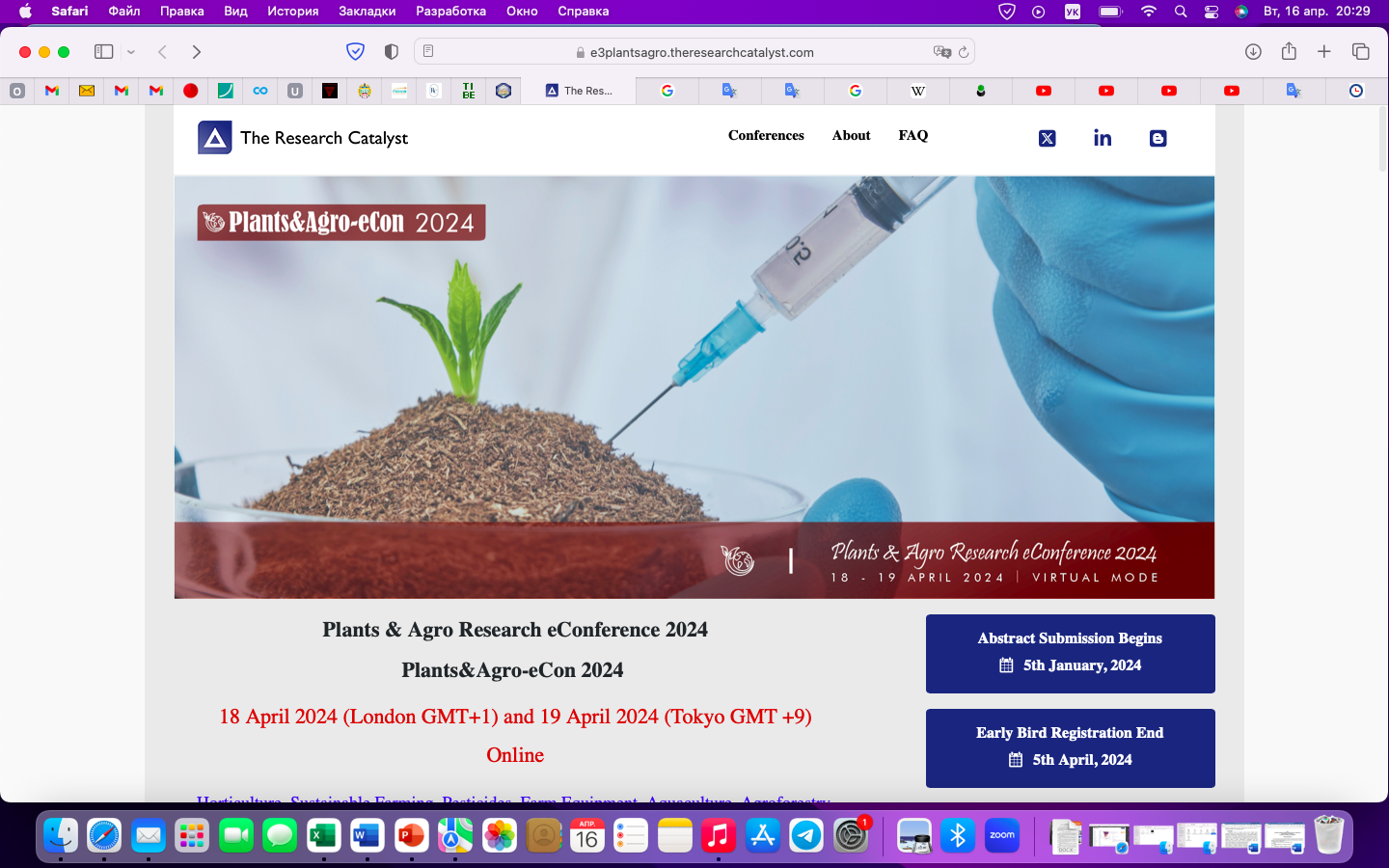Open the TIBE pinned tab
This screenshot has width=1389, height=868.
point(469,91)
